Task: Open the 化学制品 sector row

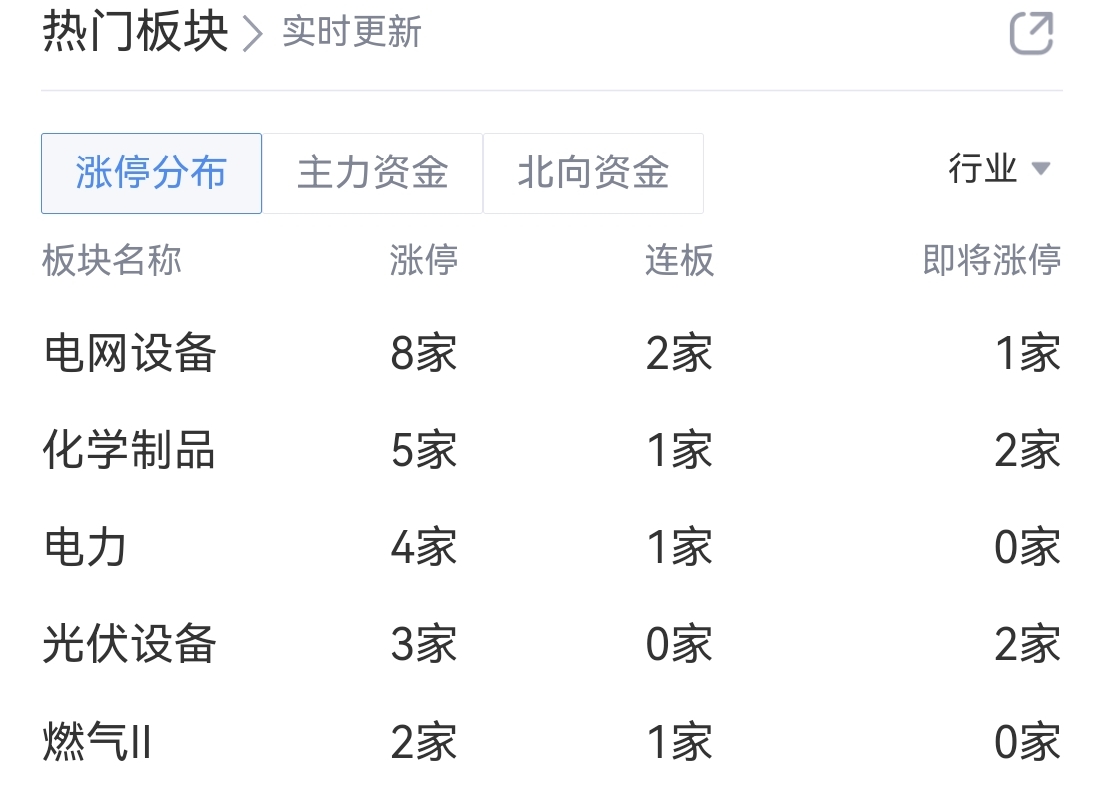Action: (x=552, y=450)
